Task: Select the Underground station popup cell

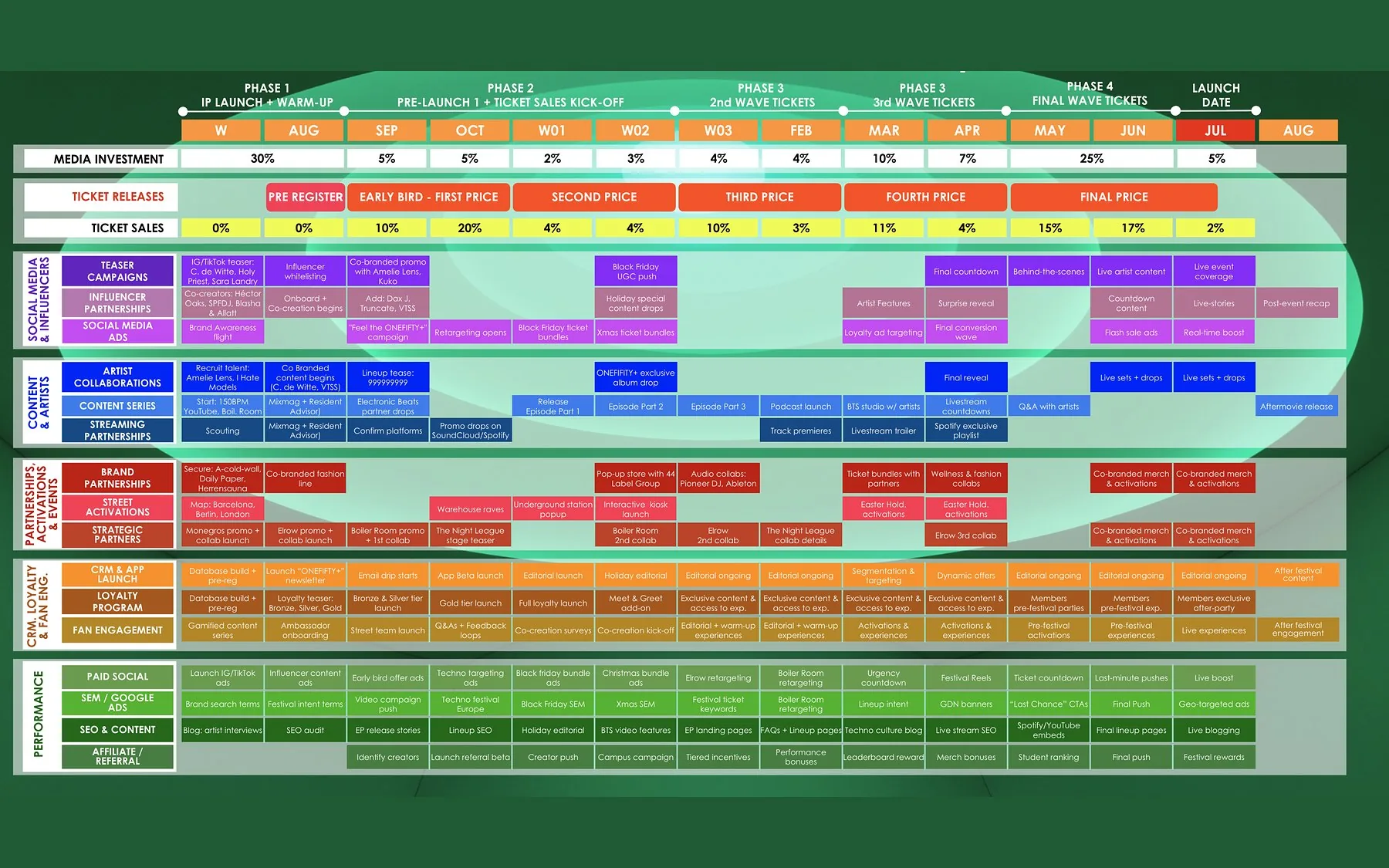Action: pyautogui.click(x=553, y=508)
